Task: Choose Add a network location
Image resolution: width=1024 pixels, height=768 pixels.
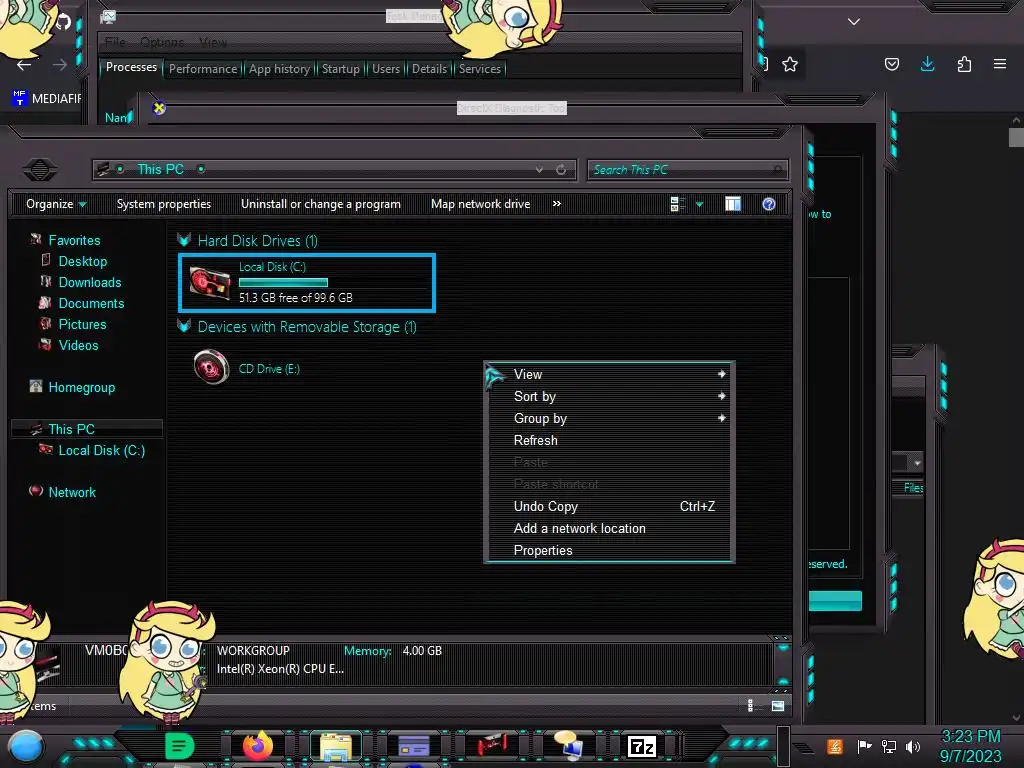Action: coord(609,528)
